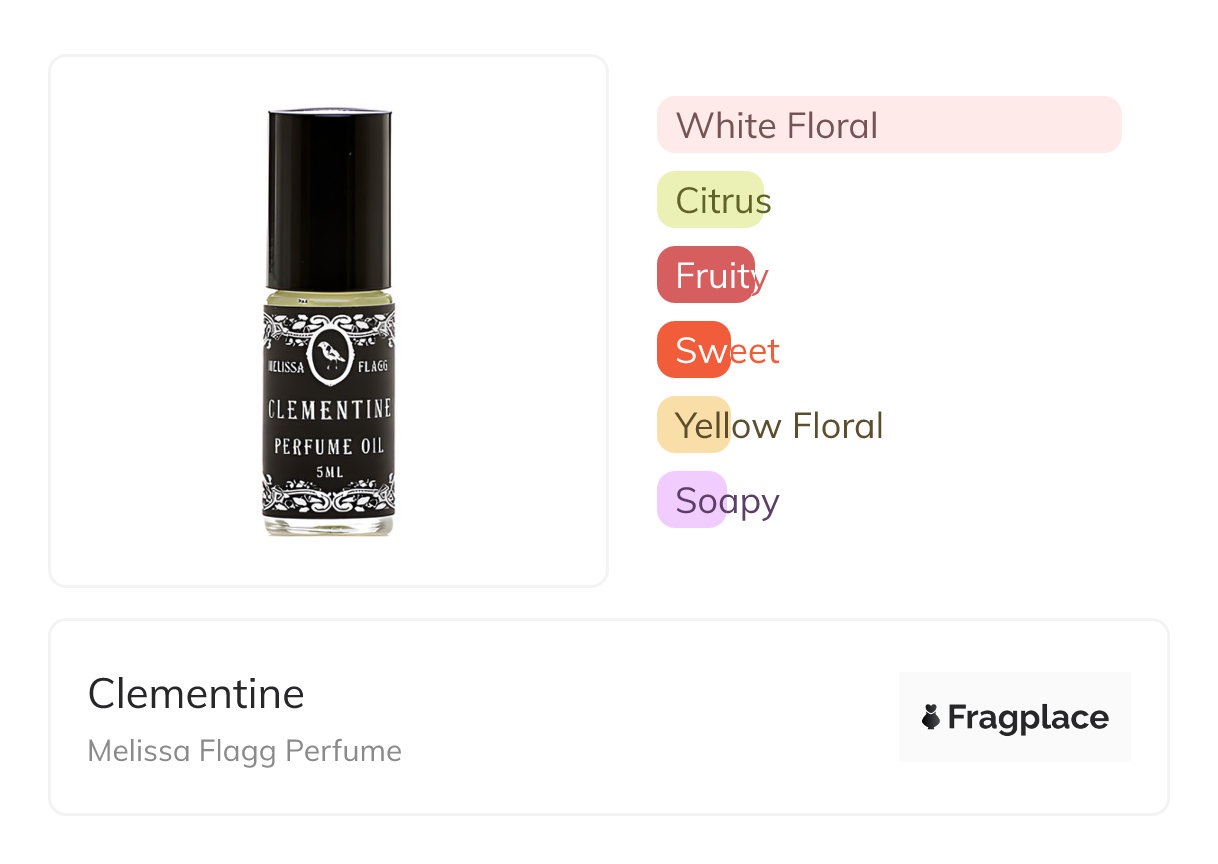
Task: Click the Fragplace wordmark text
Action: 1028,717
